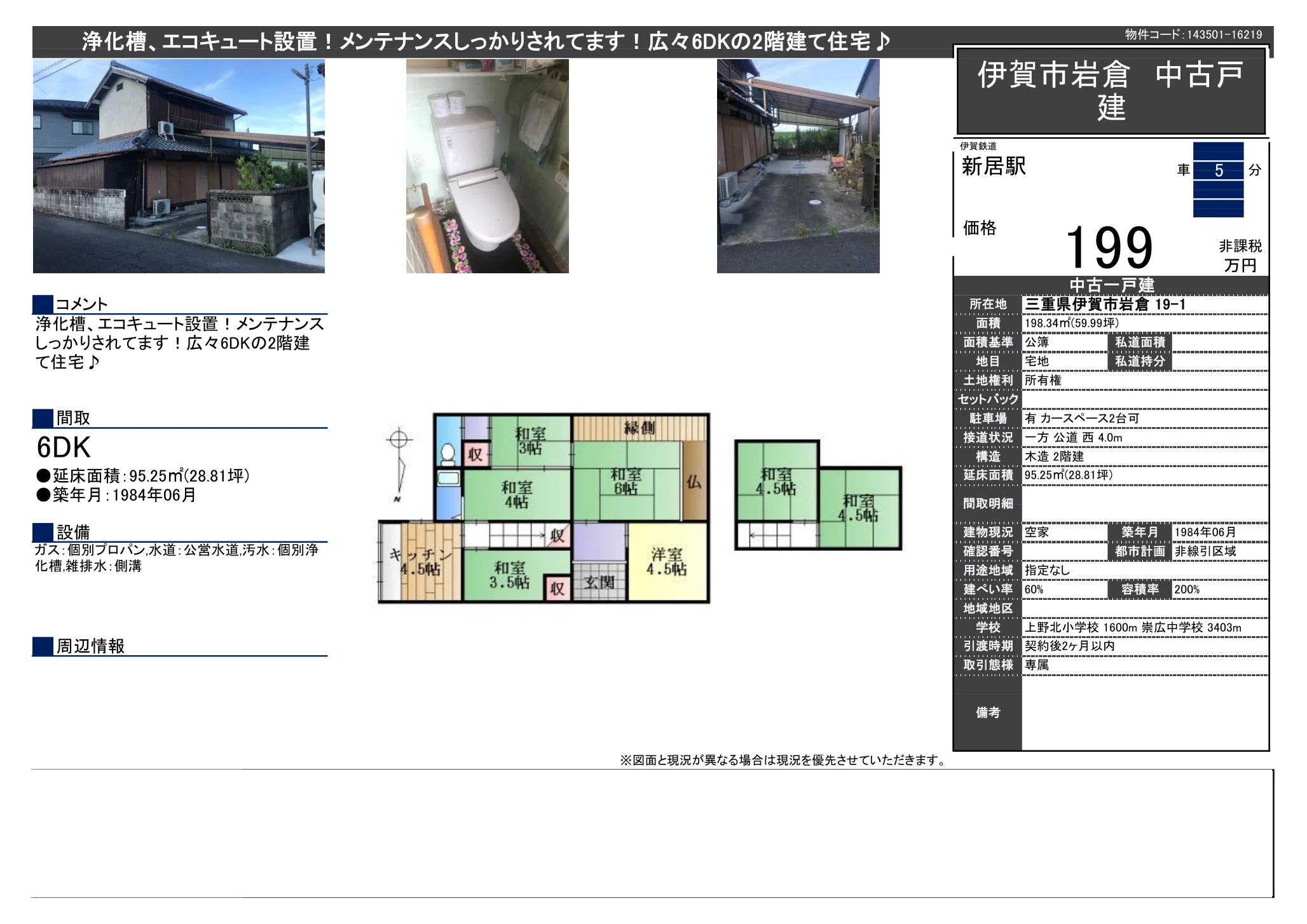Screen dimensions: 1307x924
Task: Click the 所在地 address 三重県伊賀市岩倉 19-1
Action: coord(1105,304)
